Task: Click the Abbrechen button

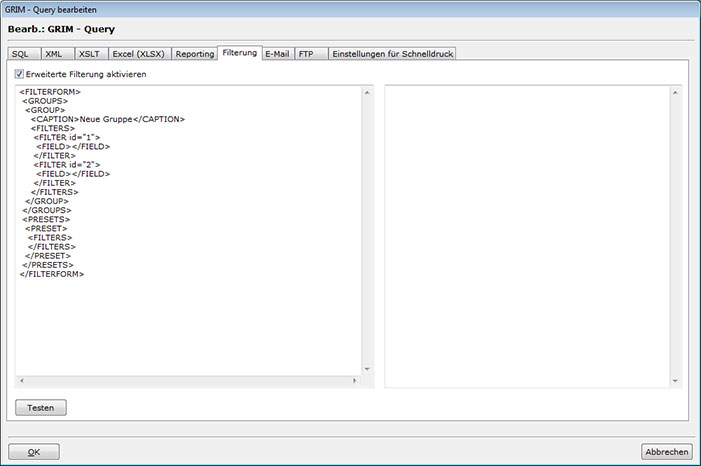Action: click(666, 452)
